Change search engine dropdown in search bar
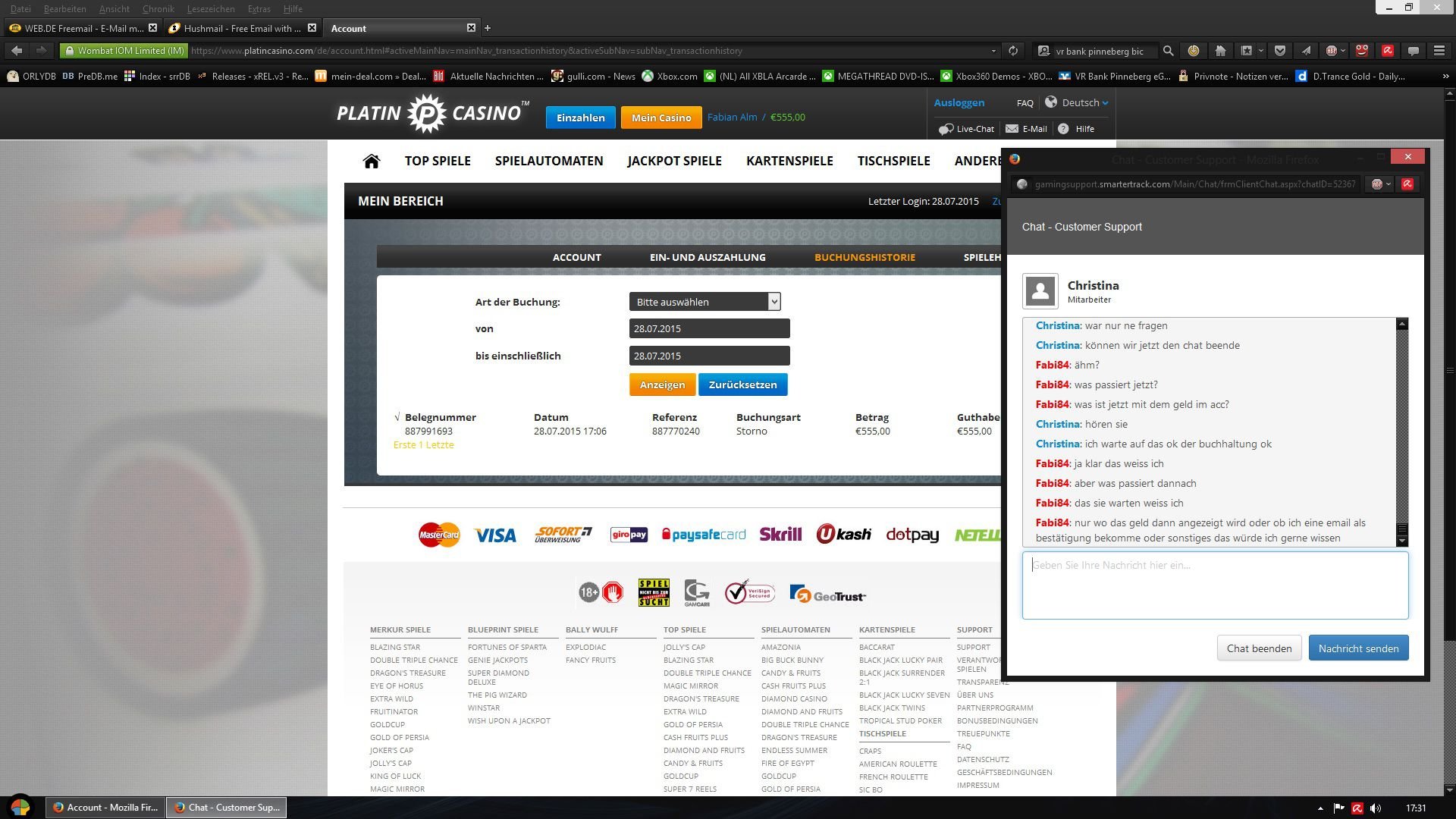Screen dimensions: 1456x819 tap(1044, 51)
